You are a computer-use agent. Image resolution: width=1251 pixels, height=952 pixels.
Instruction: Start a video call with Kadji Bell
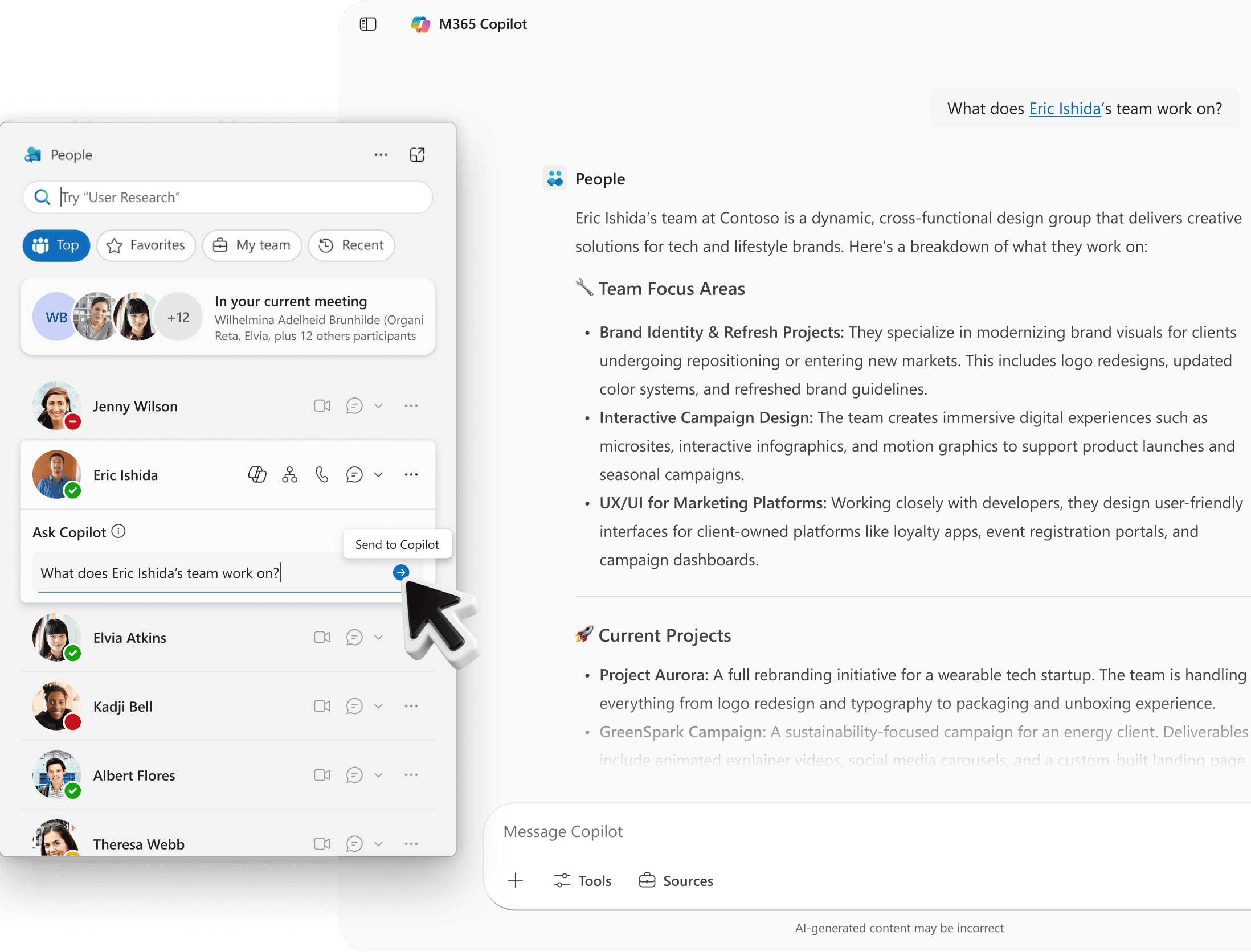322,707
